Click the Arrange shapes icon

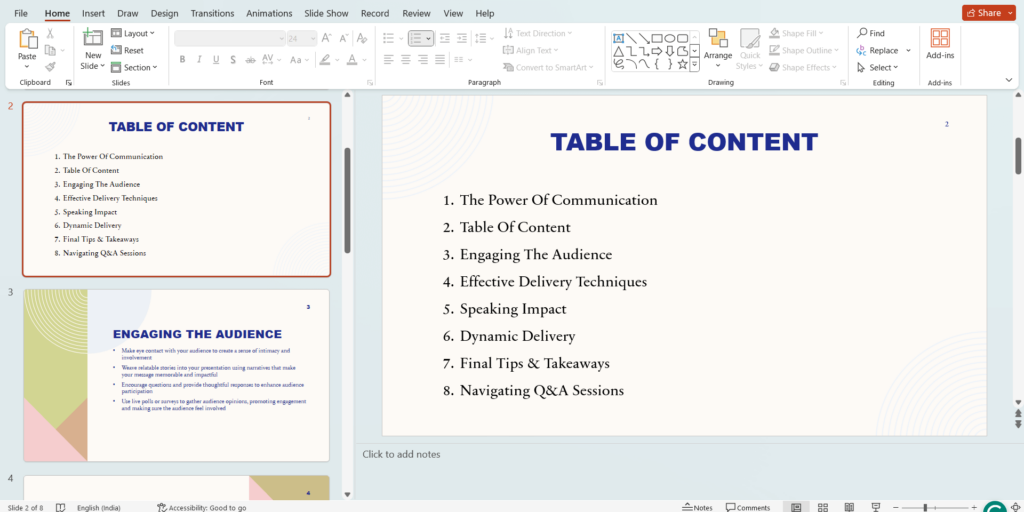click(x=717, y=40)
